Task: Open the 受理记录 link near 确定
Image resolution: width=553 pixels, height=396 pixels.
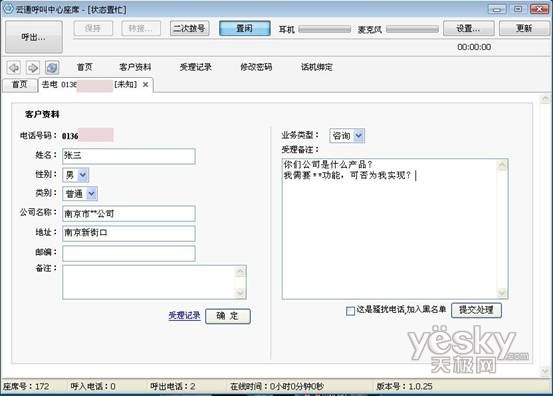Action: [x=184, y=315]
